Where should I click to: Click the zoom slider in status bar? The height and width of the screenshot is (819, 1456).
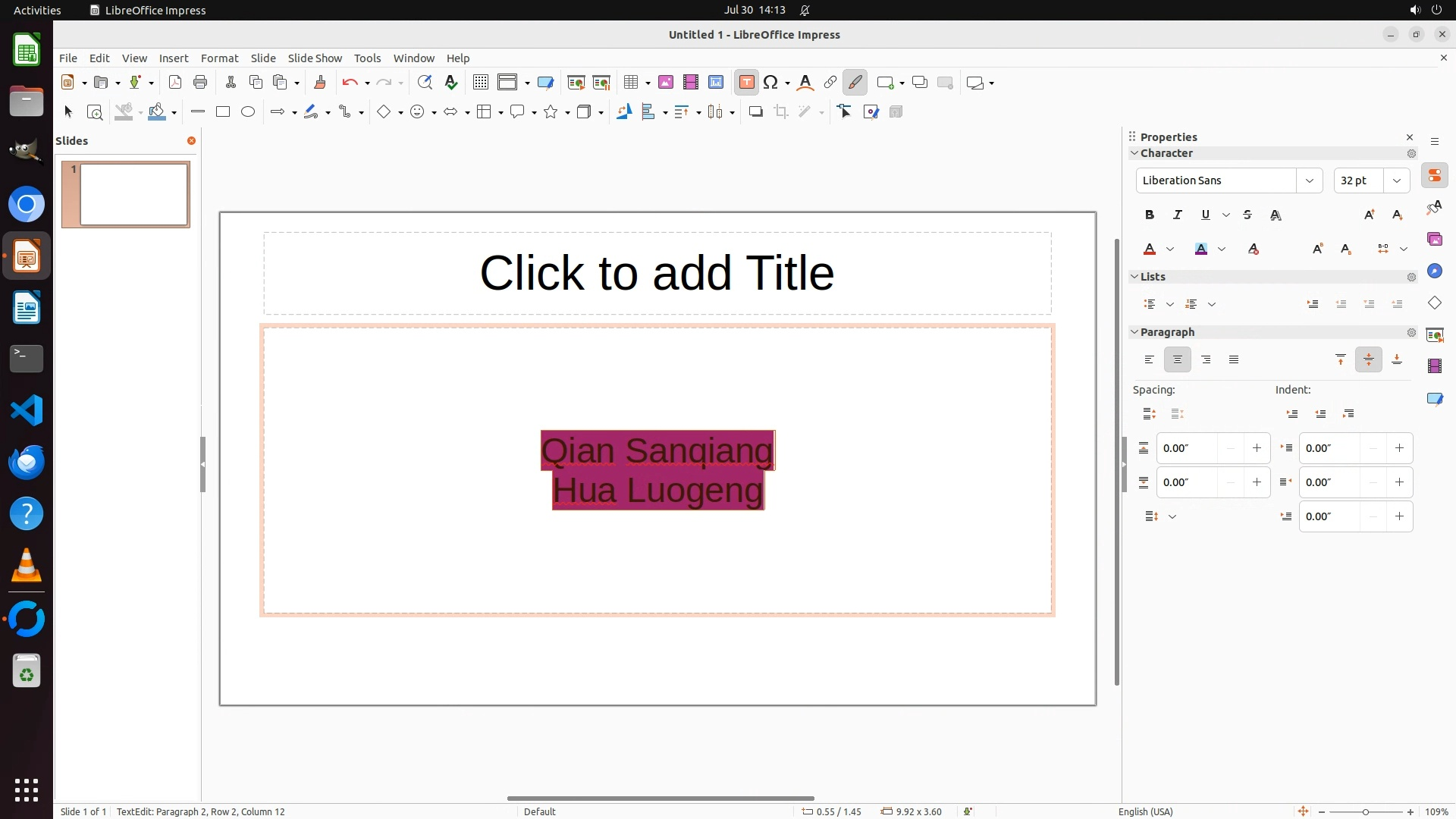[1365, 811]
